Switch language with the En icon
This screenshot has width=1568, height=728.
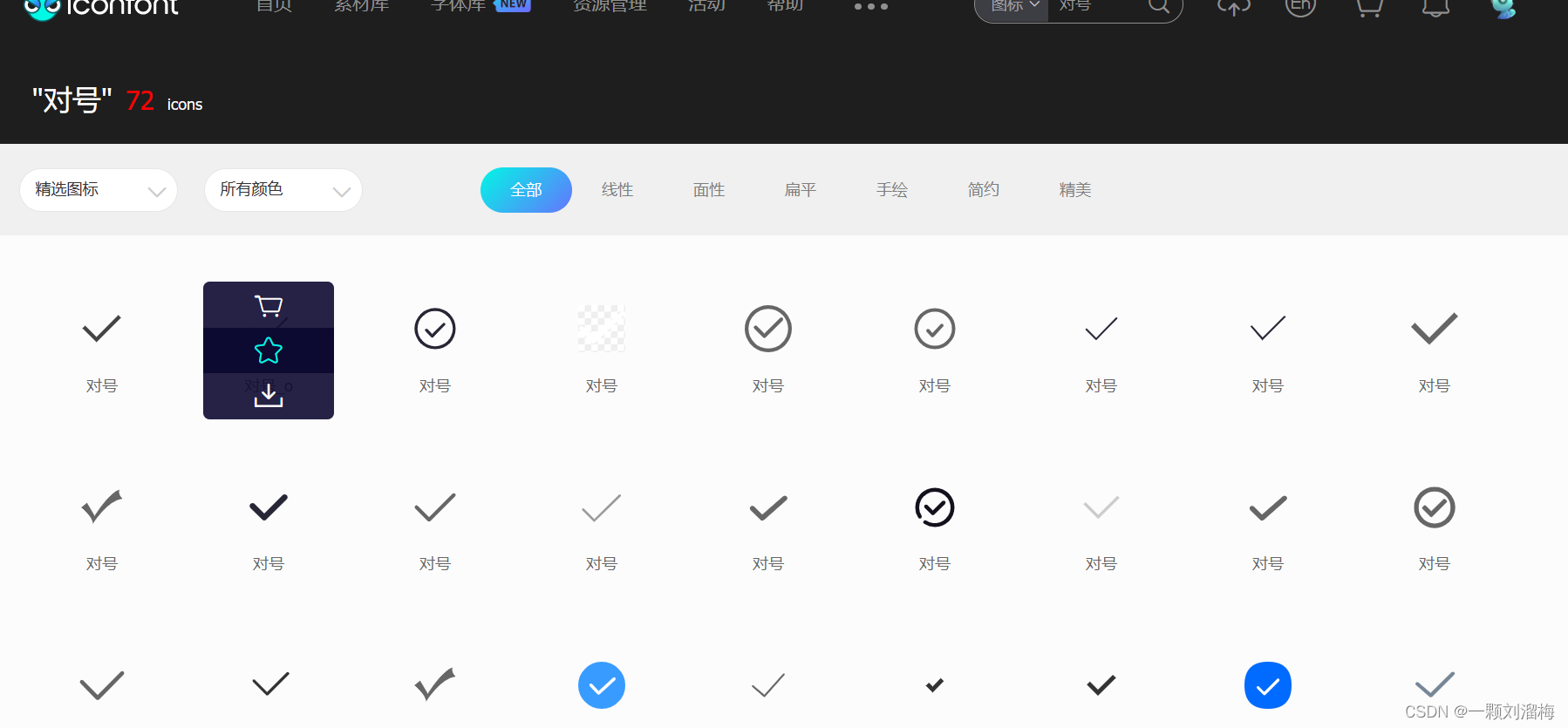1300,6
